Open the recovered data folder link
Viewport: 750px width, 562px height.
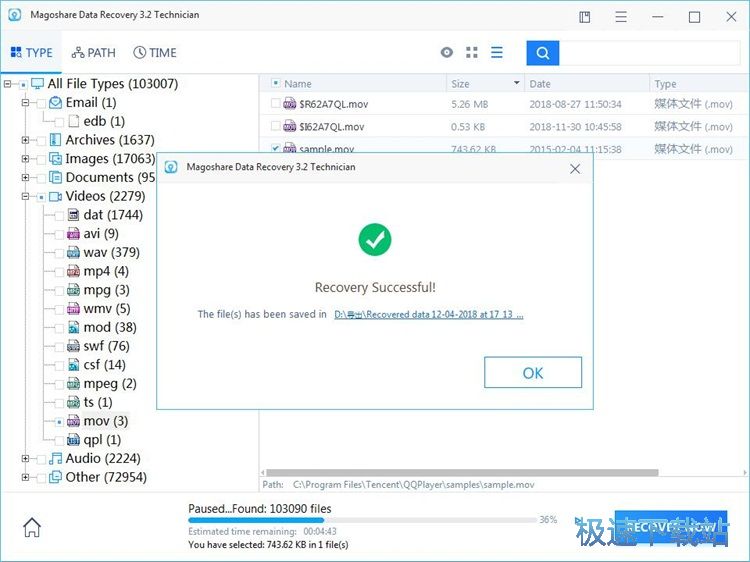point(429,314)
